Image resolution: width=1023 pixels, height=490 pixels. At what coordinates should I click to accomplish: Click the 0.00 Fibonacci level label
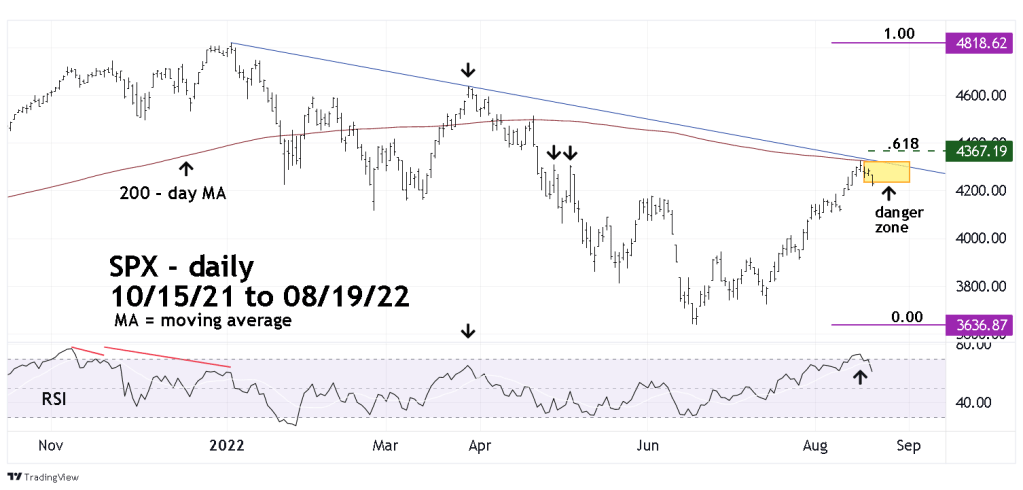(x=906, y=317)
